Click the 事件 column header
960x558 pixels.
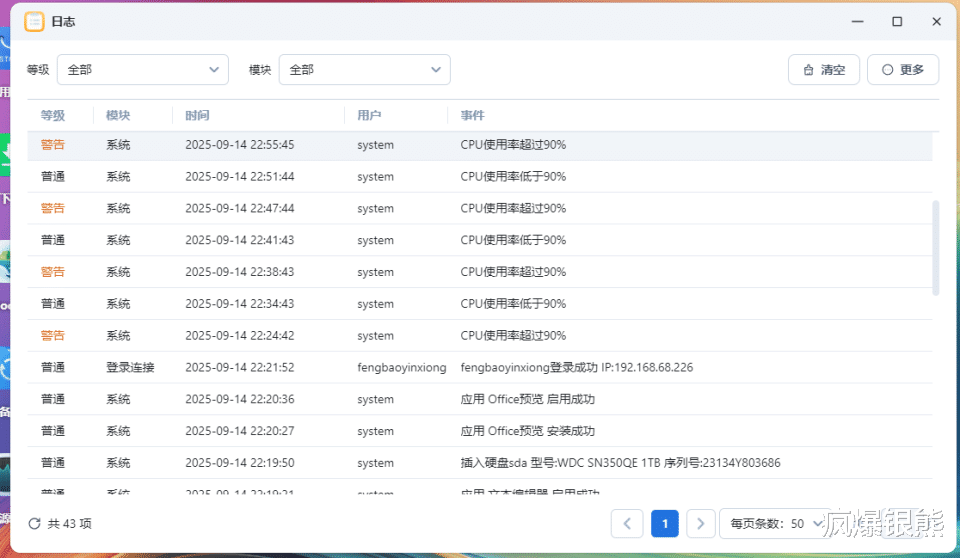pyautogui.click(x=473, y=115)
